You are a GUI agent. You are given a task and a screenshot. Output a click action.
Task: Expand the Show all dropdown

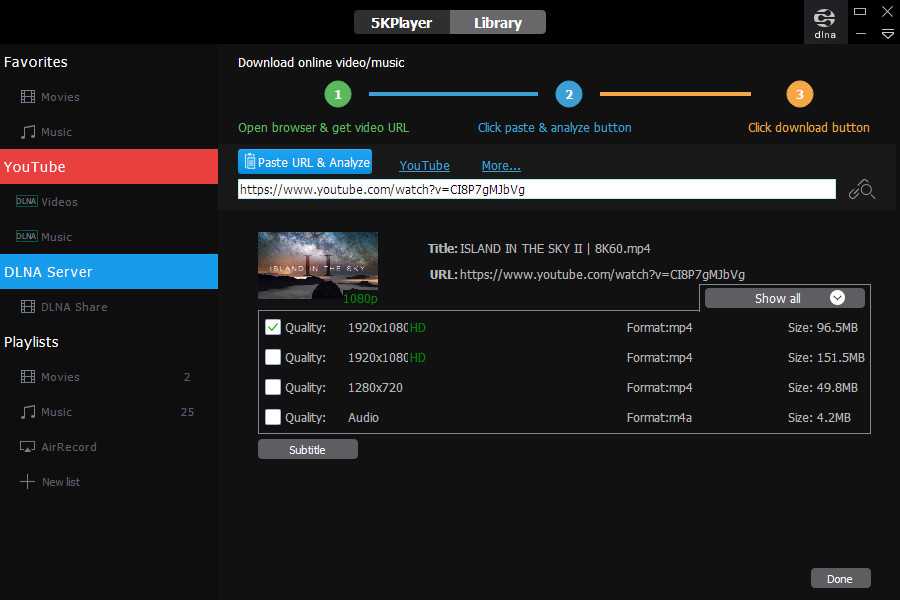(784, 298)
